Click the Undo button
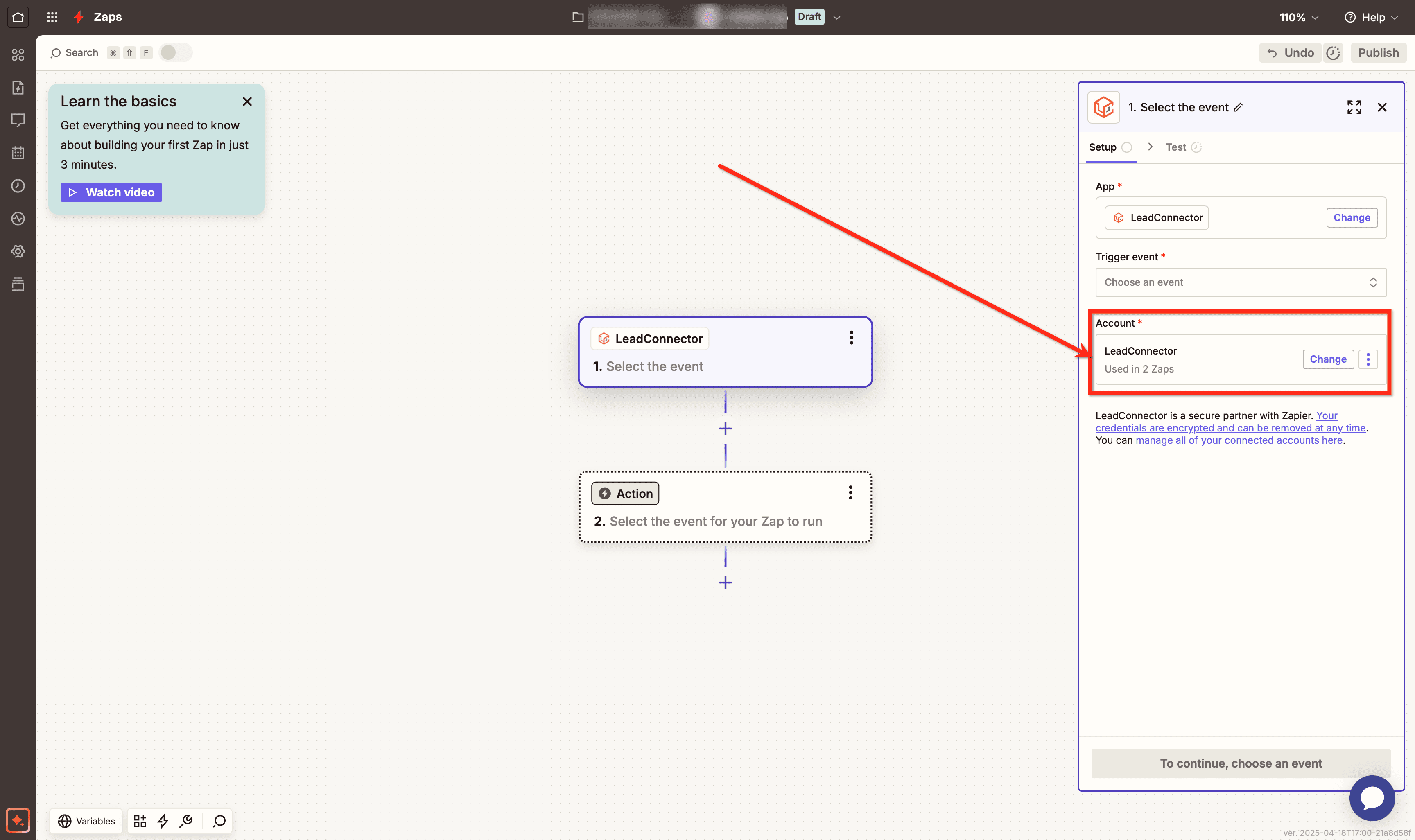Viewport: 1415px width, 840px height. click(1290, 53)
